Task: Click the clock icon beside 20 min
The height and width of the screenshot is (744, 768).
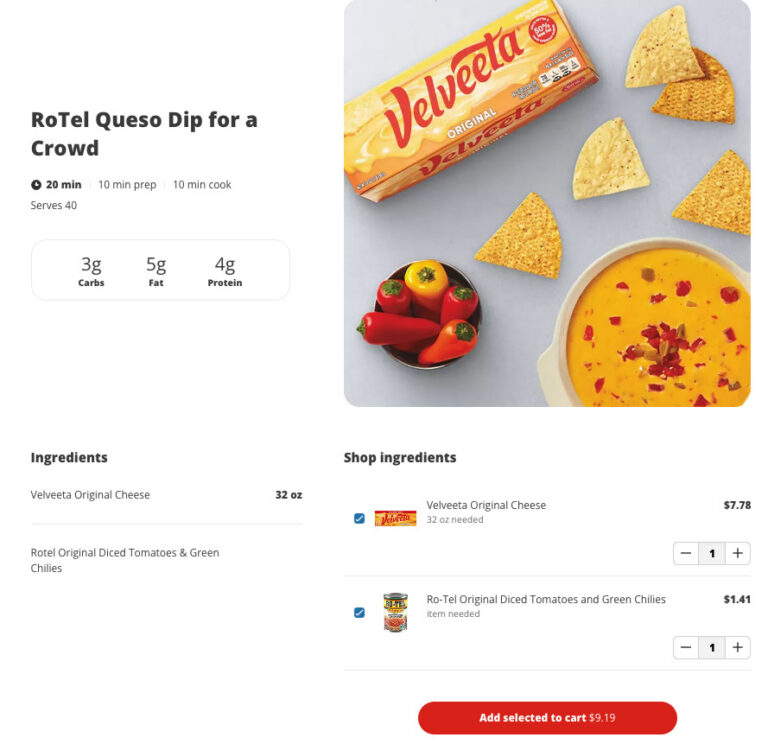Action: point(36,185)
